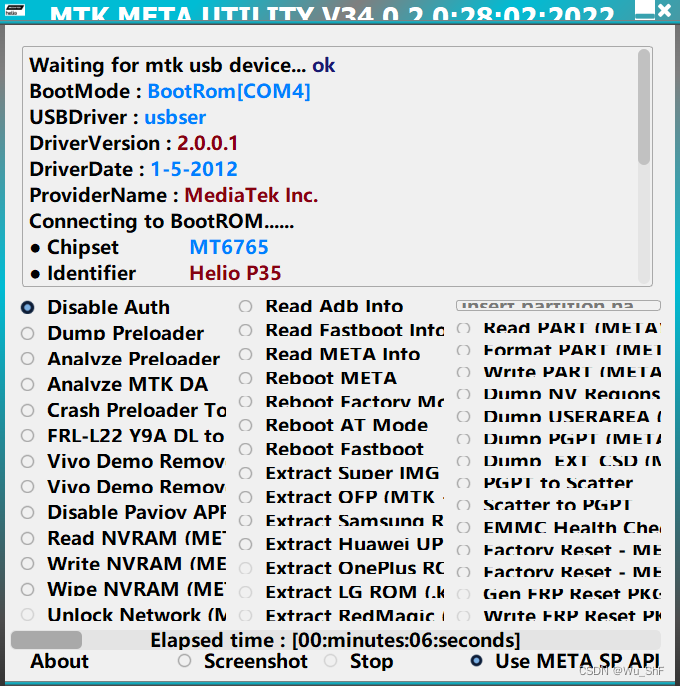
Task: Select the Format PART (META) option
Action: (x=559, y=350)
